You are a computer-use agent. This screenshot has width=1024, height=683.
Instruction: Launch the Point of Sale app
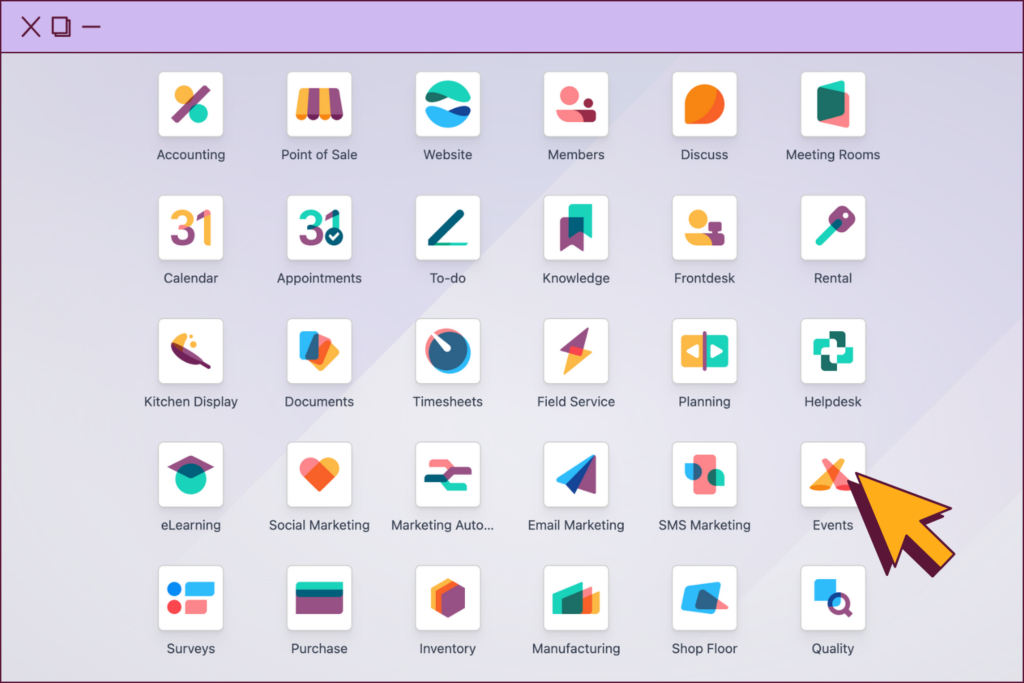click(319, 104)
